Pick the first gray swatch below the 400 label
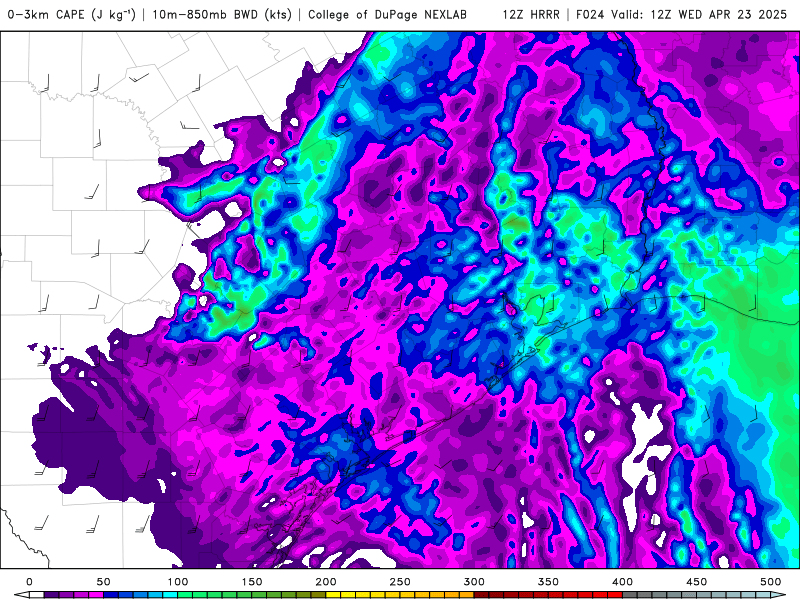The height and width of the screenshot is (600, 800). tap(630, 595)
